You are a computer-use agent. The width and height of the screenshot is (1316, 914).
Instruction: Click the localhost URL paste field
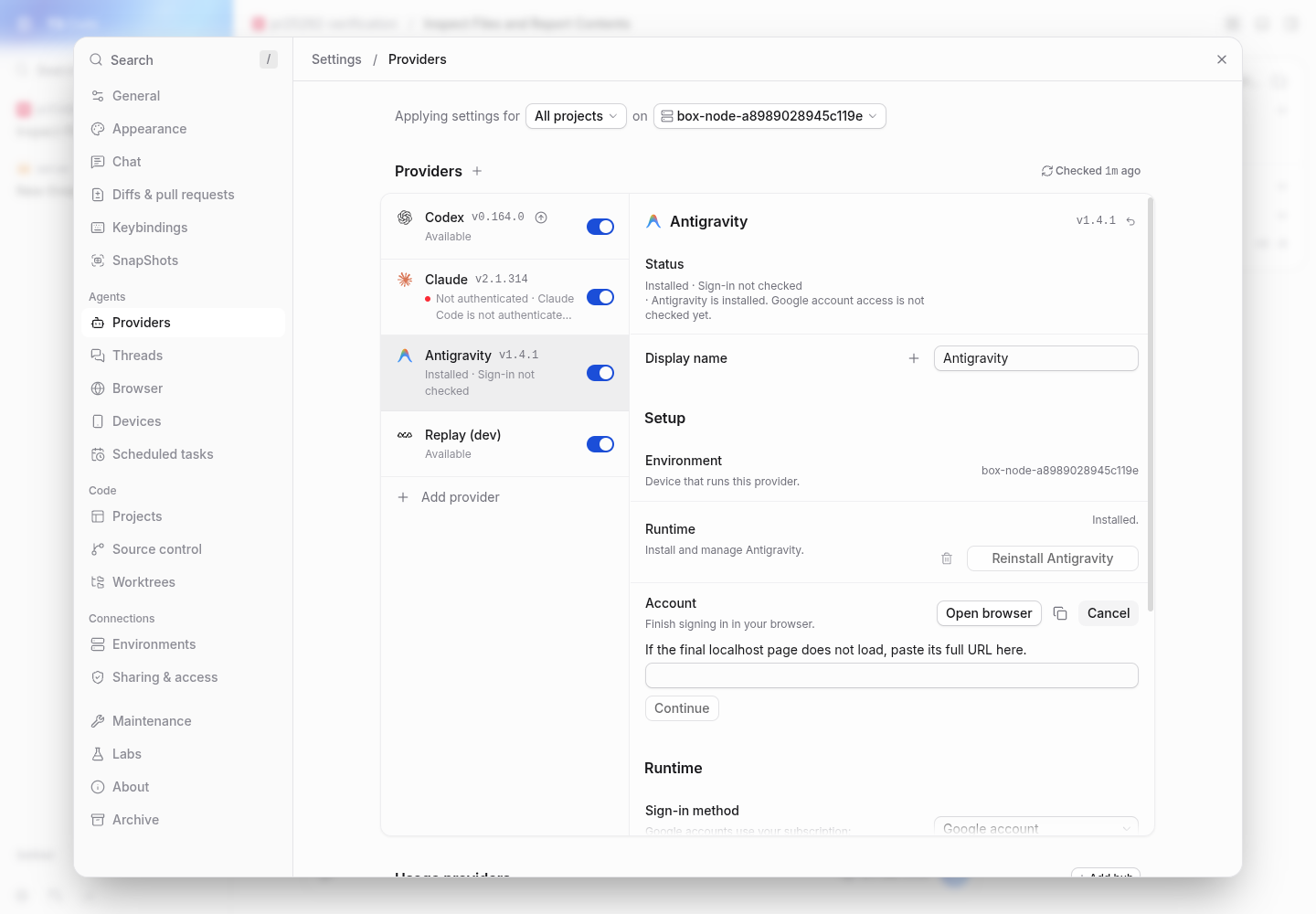tap(892, 675)
